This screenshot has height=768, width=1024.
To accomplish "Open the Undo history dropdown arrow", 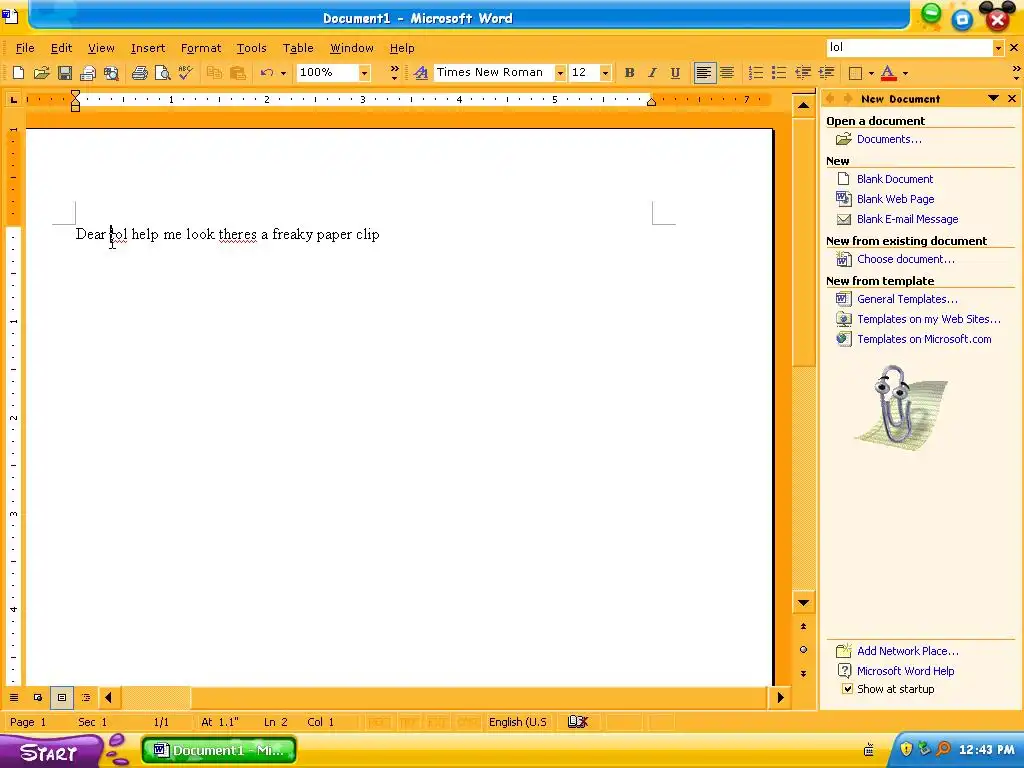I will (x=283, y=72).
